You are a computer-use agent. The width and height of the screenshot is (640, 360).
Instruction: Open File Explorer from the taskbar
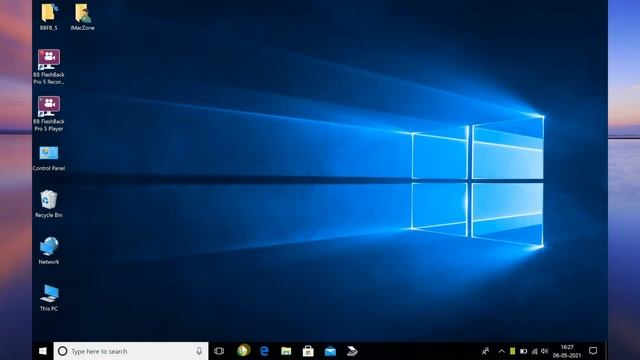pyautogui.click(x=286, y=351)
